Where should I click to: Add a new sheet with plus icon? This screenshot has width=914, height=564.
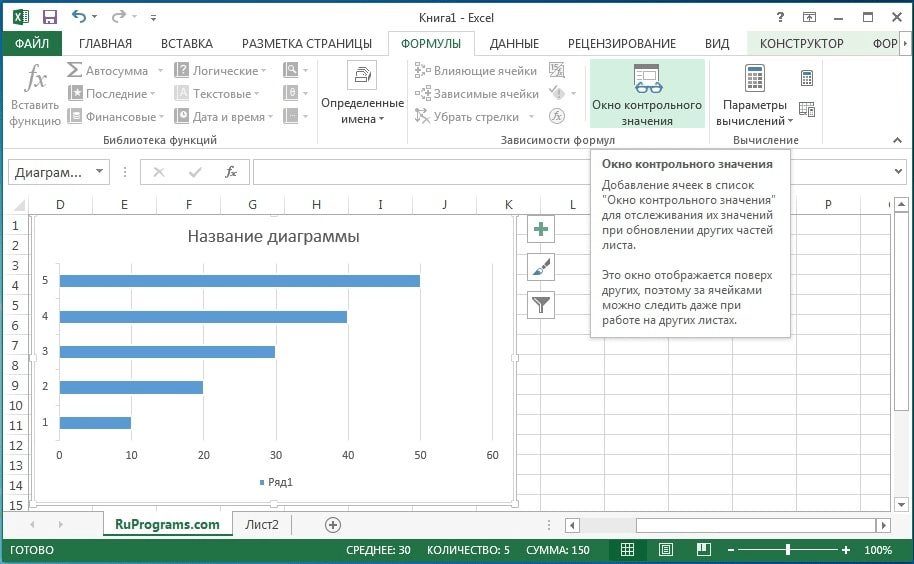(x=333, y=525)
